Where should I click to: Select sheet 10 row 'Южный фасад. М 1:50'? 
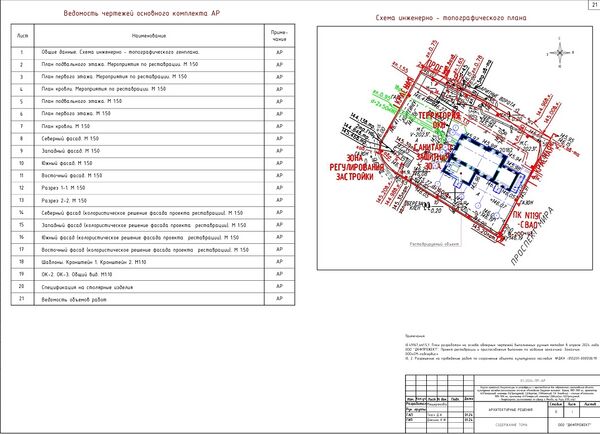click(153, 163)
